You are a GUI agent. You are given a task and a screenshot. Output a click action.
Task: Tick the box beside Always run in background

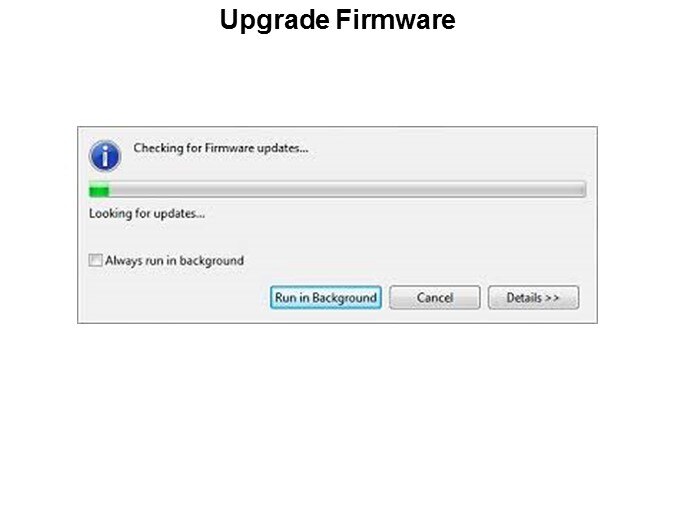[x=95, y=260]
